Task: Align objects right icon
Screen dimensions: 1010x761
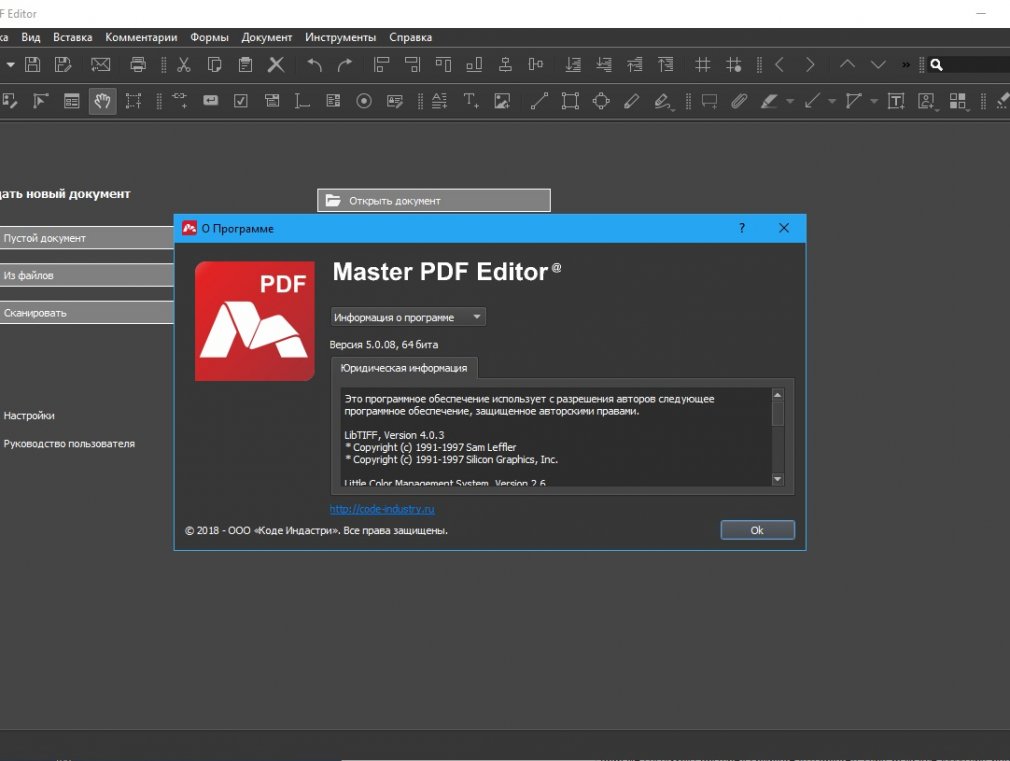Action: (412, 64)
